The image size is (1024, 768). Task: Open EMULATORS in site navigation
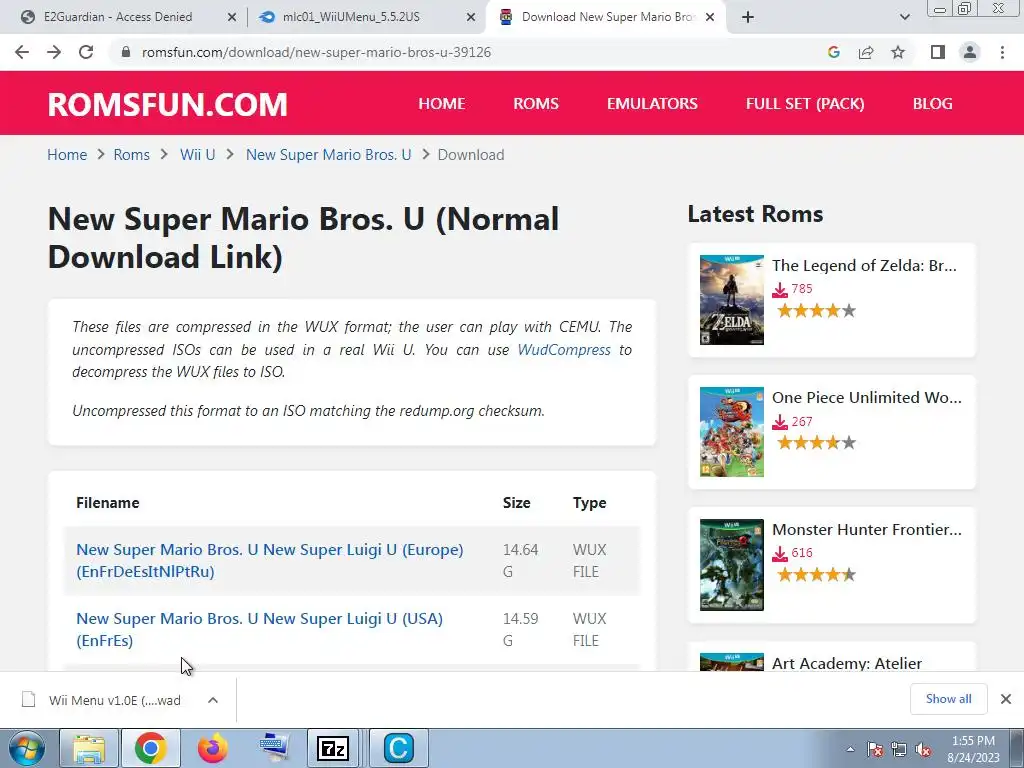click(652, 104)
